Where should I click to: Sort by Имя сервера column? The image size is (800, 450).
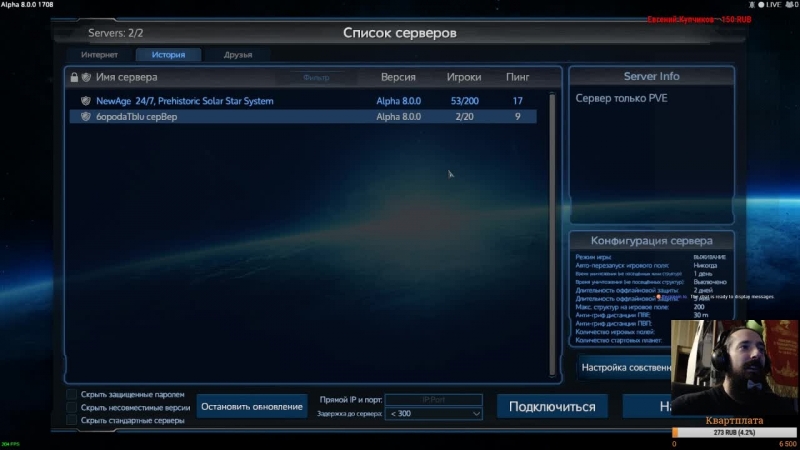[x=127, y=77]
